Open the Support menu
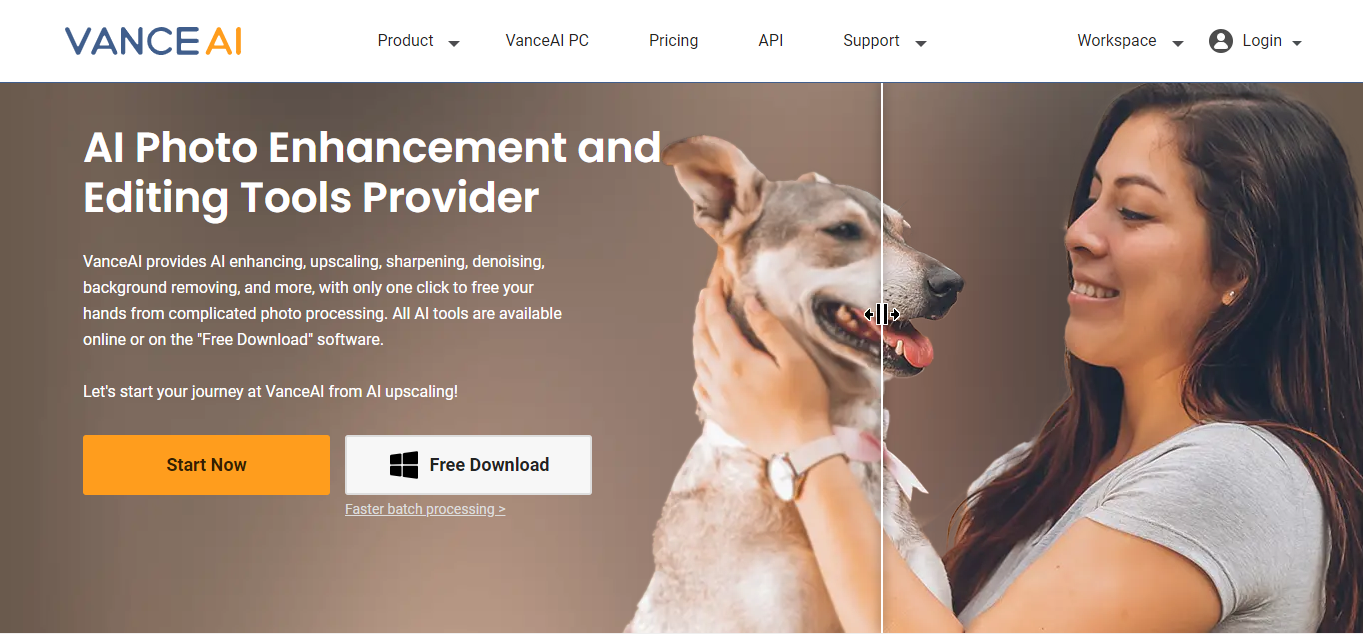1363x634 pixels. (871, 41)
